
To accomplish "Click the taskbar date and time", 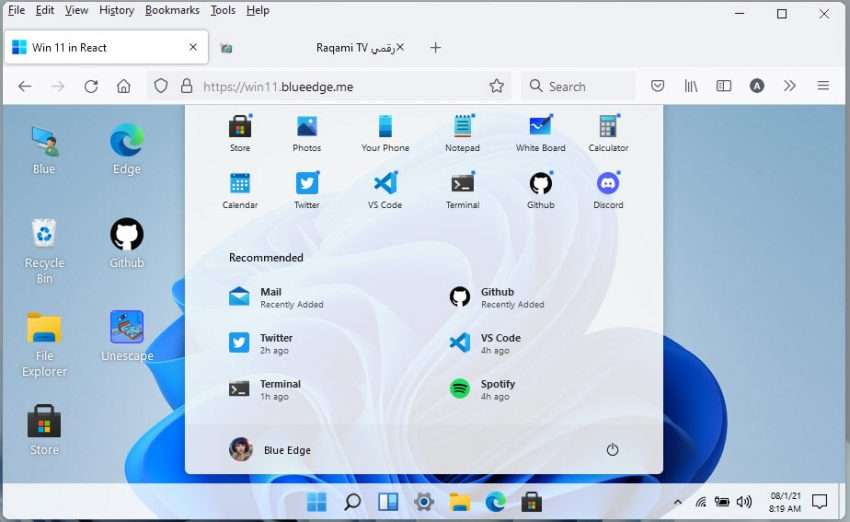I will (784, 502).
